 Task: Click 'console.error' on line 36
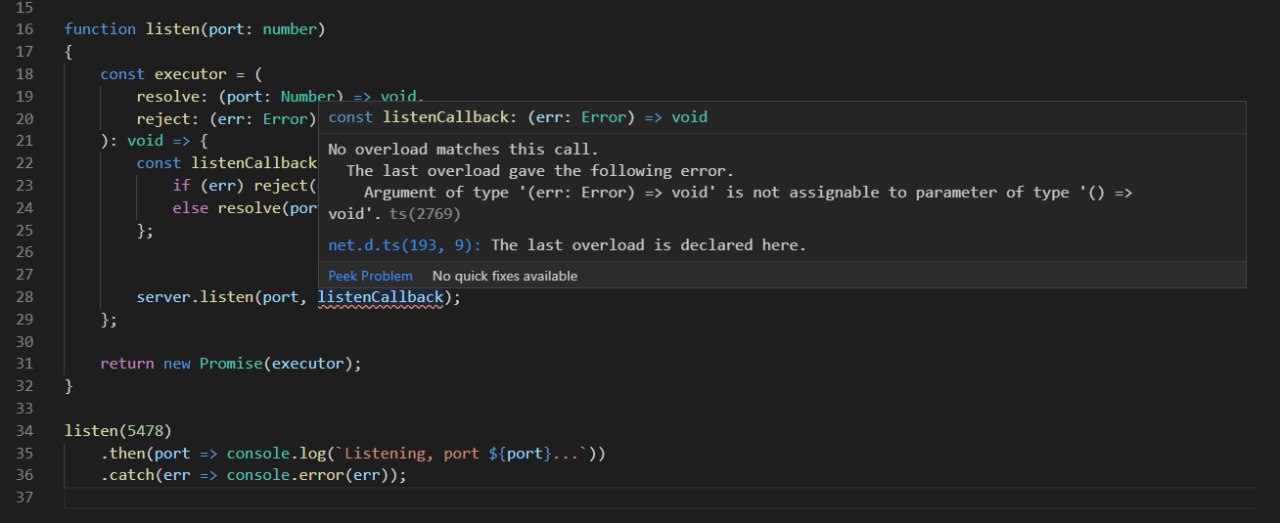tap(285, 476)
